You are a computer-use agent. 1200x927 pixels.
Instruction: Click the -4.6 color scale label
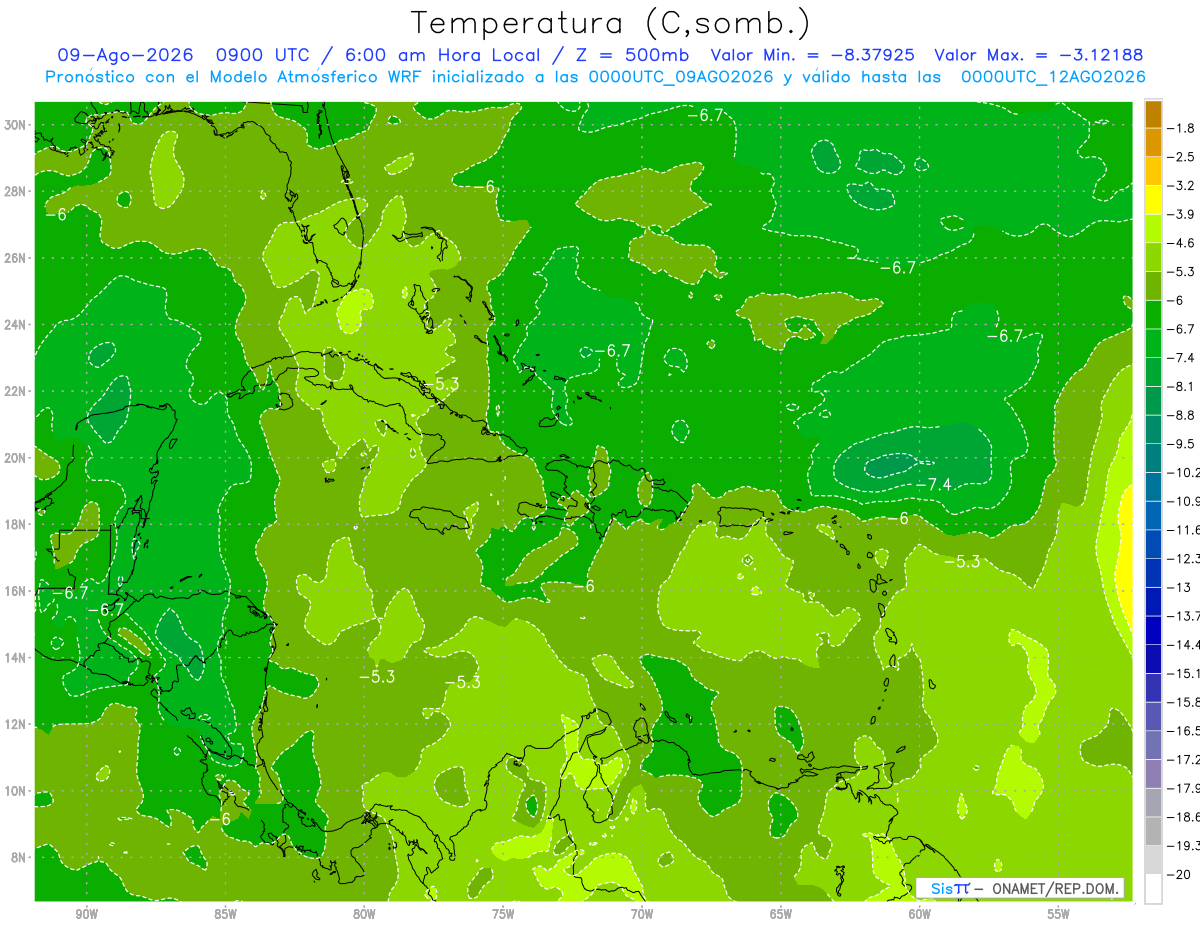click(x=1183, y=243)
